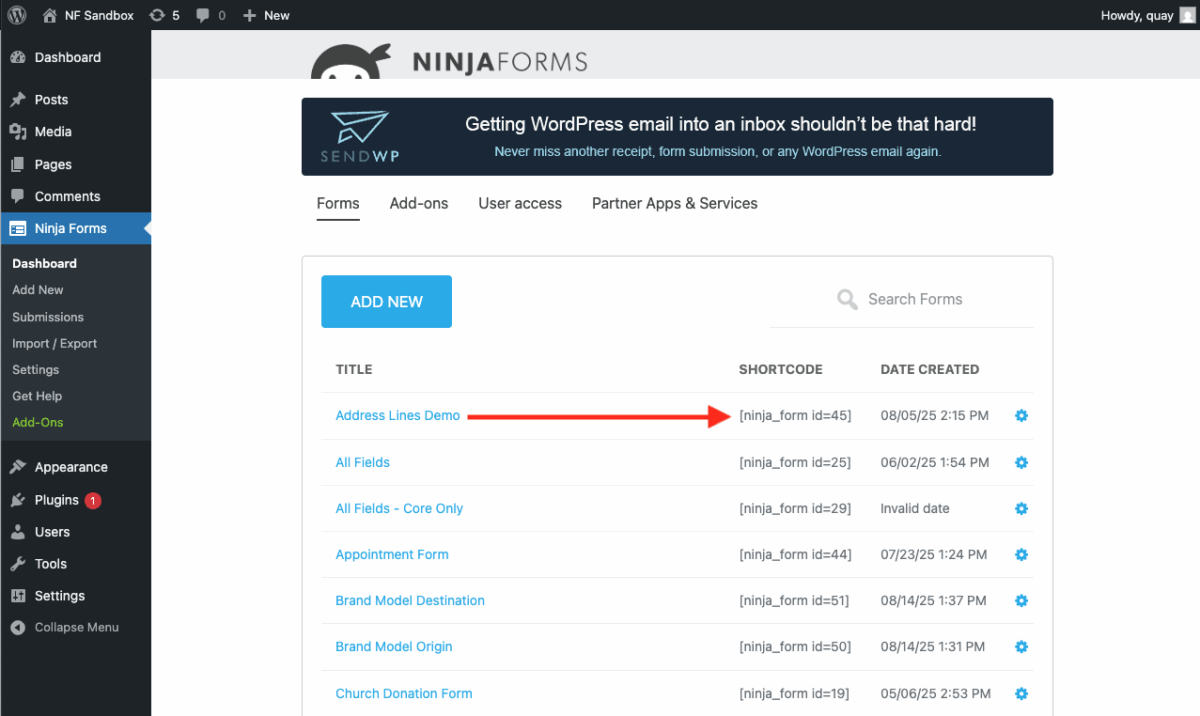Open the Appointment Form link
The height and width of the screenshot is (716, 1200).
tap(392, 554)
